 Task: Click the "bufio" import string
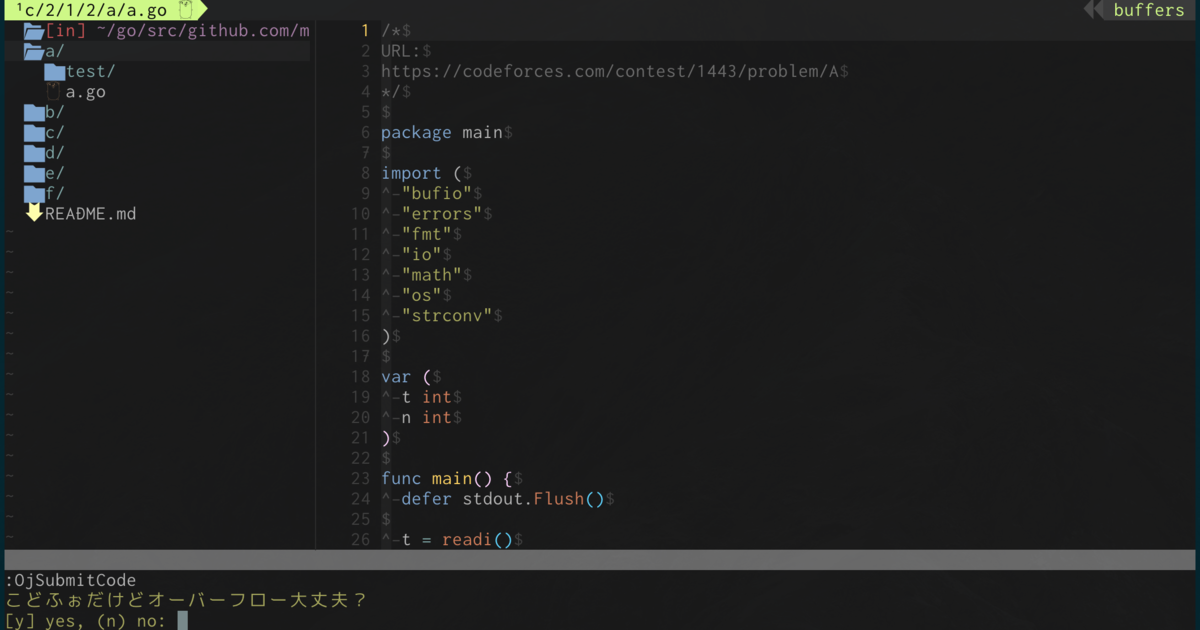click(437, 194)
